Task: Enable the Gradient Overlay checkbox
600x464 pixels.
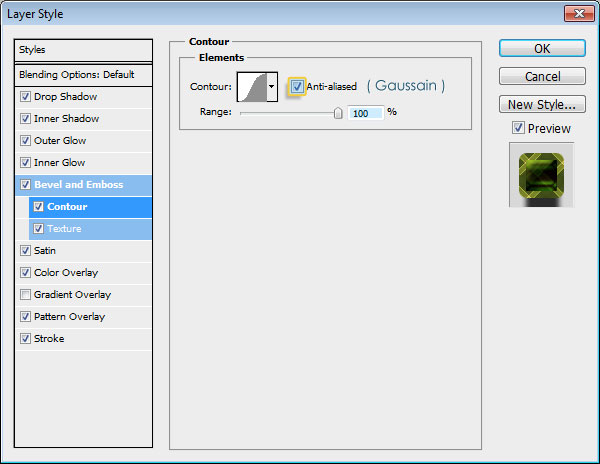Action: pyautogui.click(x=25, y=295)
